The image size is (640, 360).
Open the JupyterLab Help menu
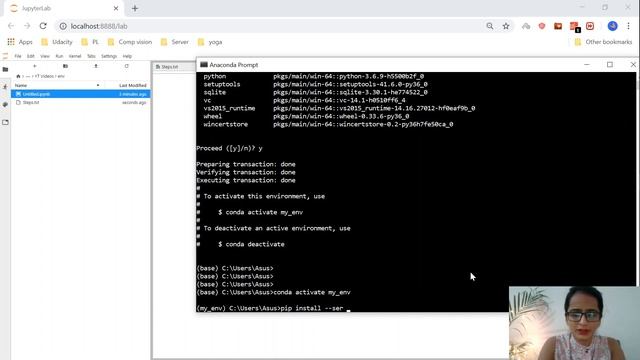pos(127,56)
